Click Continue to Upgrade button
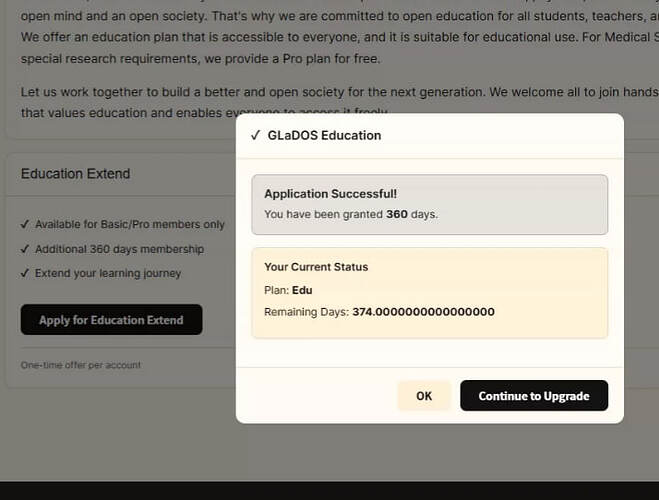Viewport: 659px width, 500px height. coord(534,396)
